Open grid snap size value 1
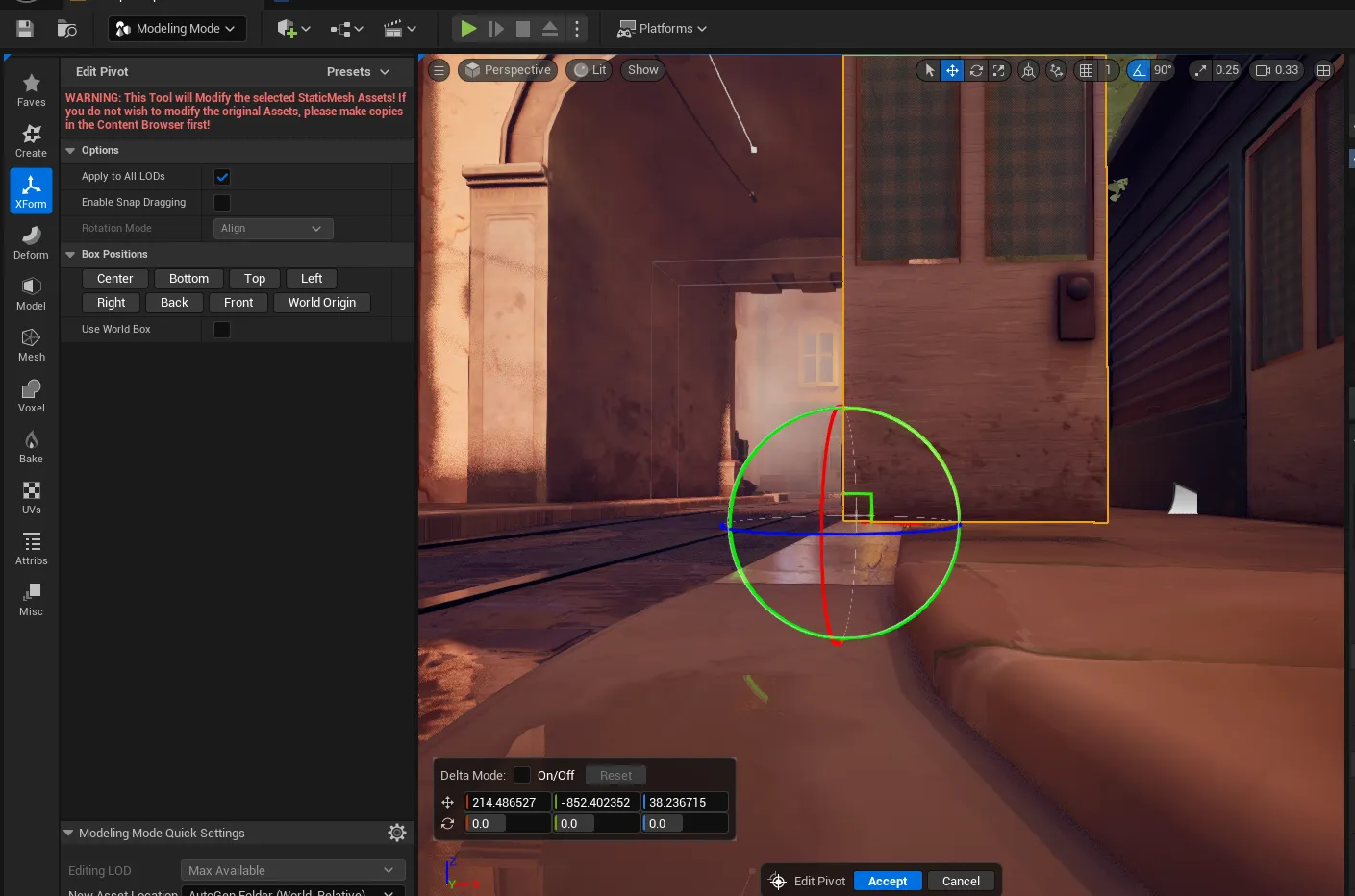 point(1108,70)
